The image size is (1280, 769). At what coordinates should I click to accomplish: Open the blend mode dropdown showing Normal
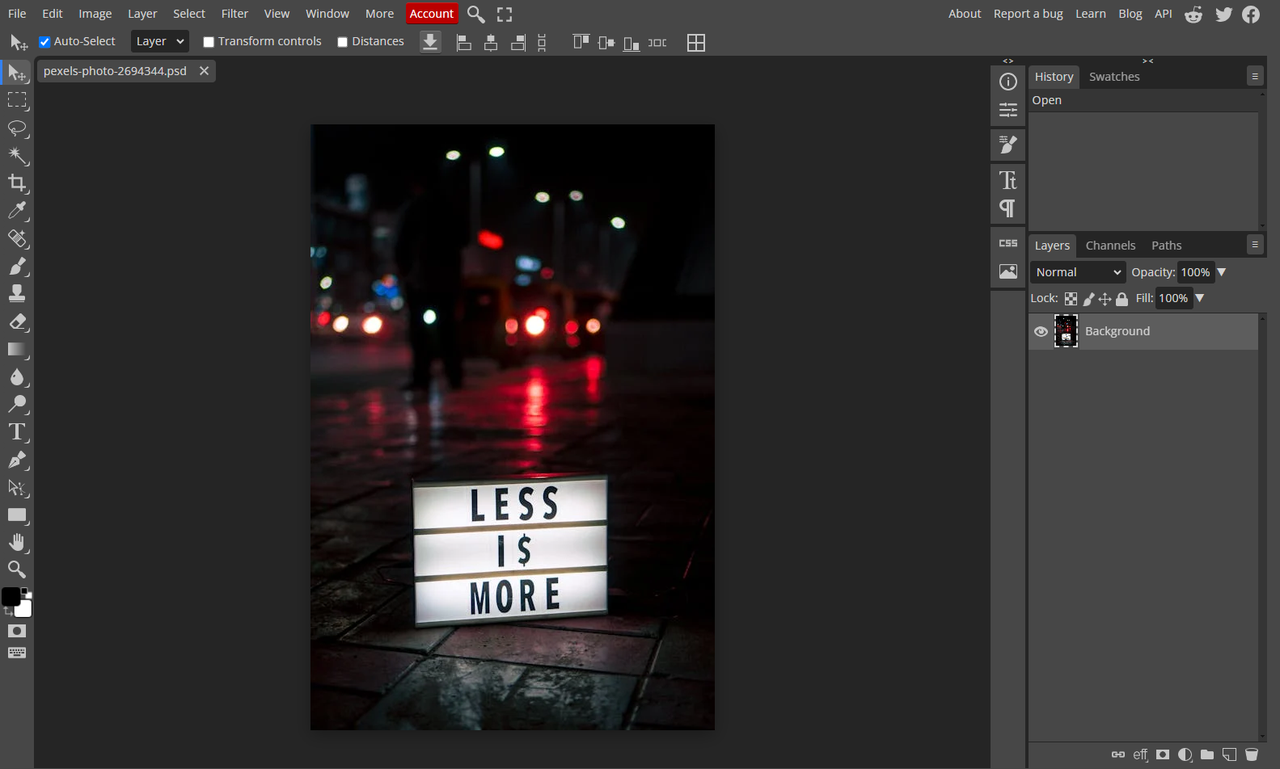pos(1076,271)
